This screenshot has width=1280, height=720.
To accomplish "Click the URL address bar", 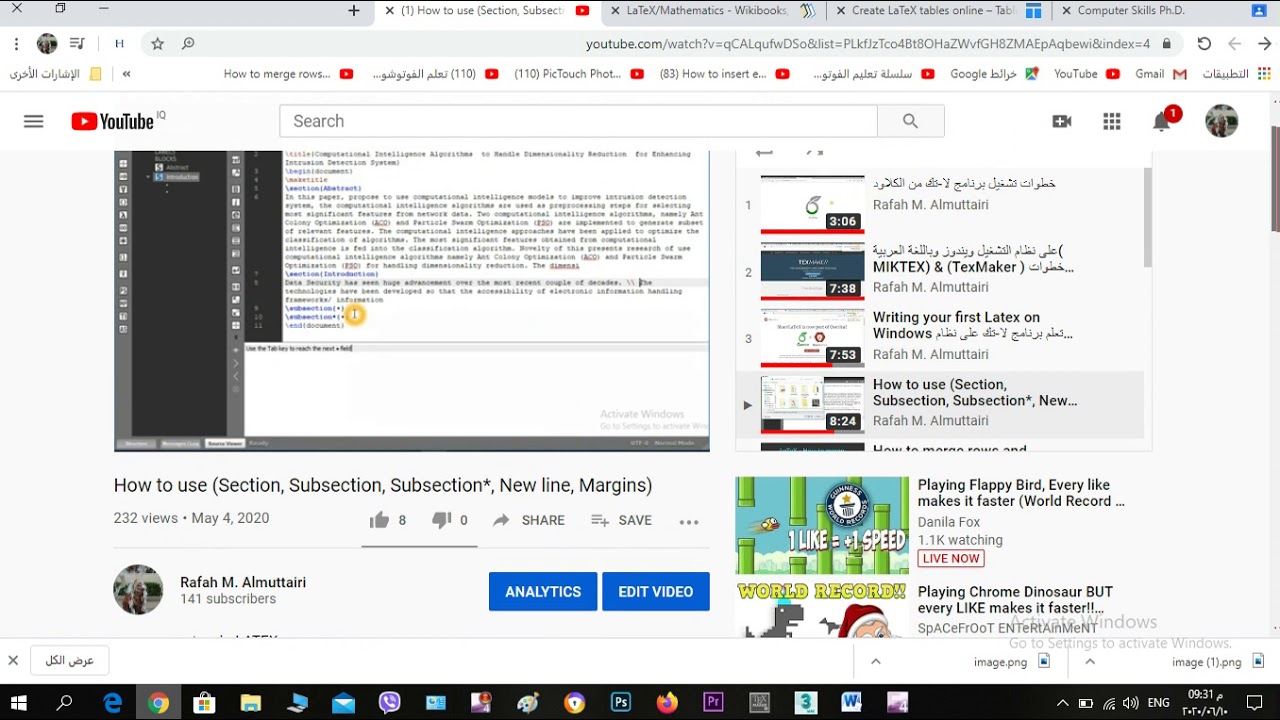I will pos(868,44).
